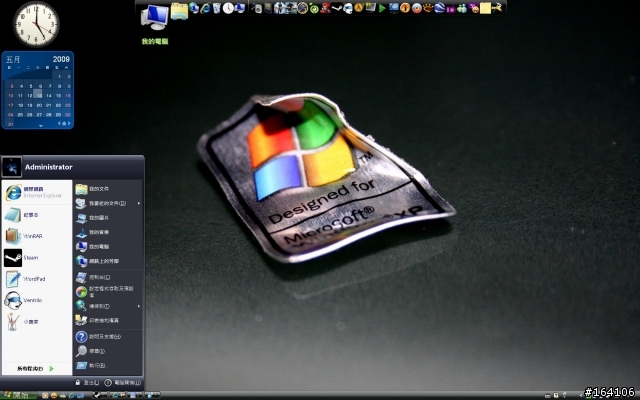
Task: Launch Internet Explorer from the top dock
Action: click(205, 8)
